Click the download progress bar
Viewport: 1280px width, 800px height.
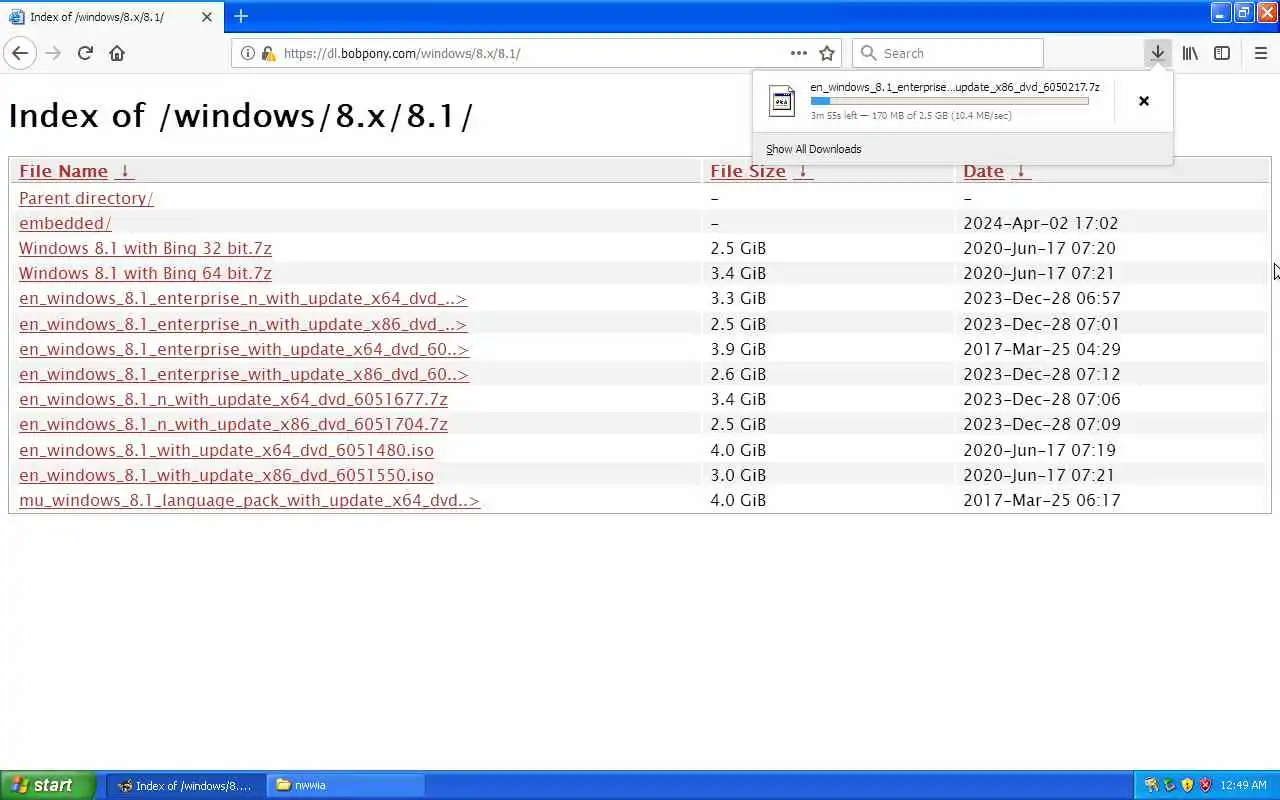coord(949,101)
